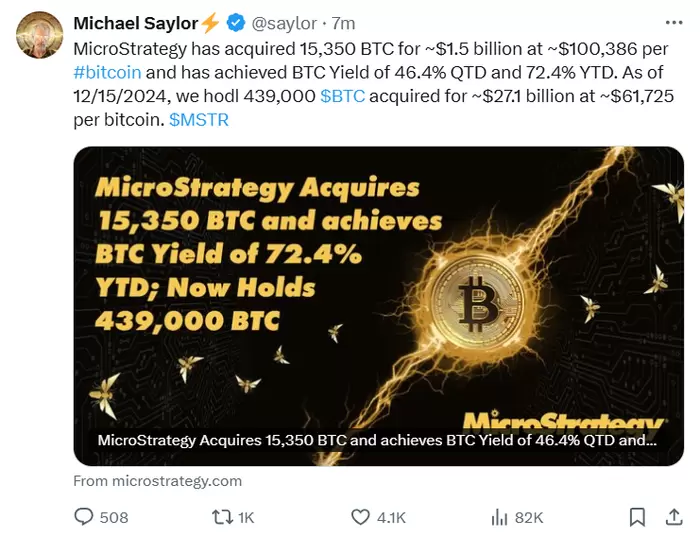
Task: Click the card headline caption overlay
Action: (x=378, y=441)
